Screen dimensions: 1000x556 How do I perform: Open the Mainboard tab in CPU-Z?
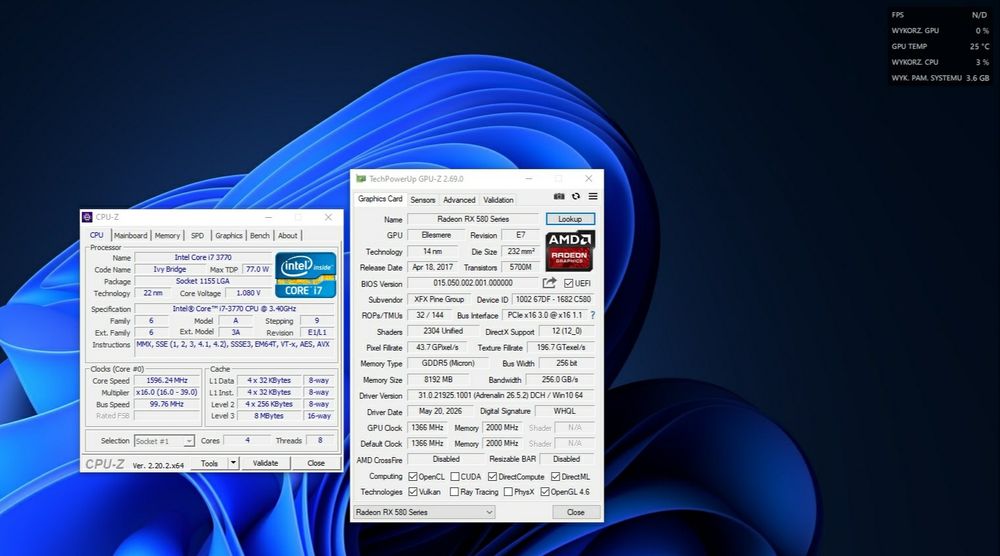pos(131,235)
